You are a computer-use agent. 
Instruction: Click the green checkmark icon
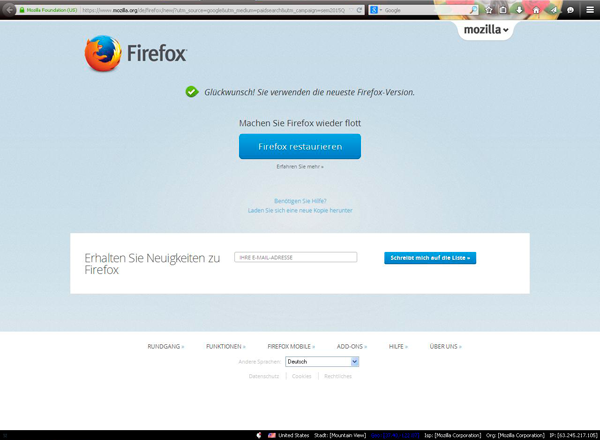tap(192, 92)
